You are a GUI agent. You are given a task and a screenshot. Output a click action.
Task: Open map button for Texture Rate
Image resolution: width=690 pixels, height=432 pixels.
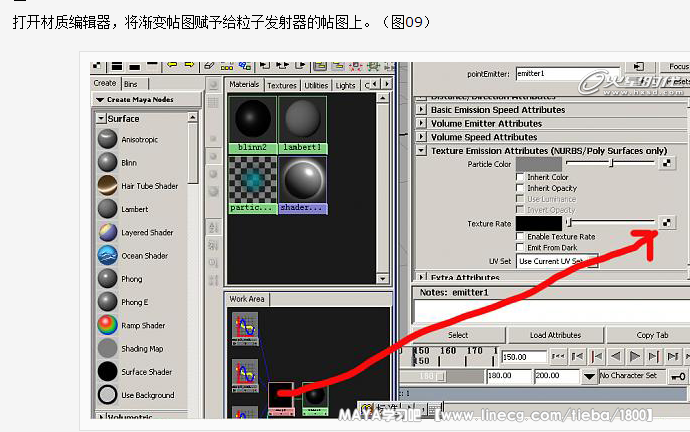click(667, 223)
